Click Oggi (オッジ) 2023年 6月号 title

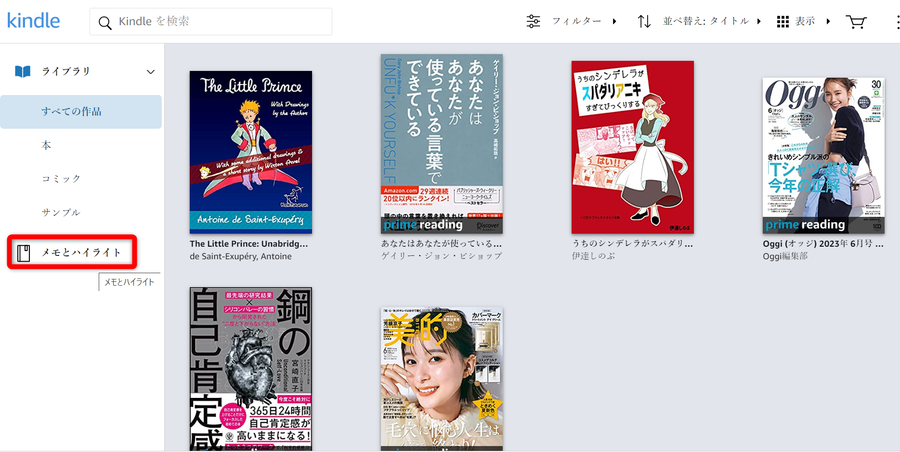pos(823,244)
